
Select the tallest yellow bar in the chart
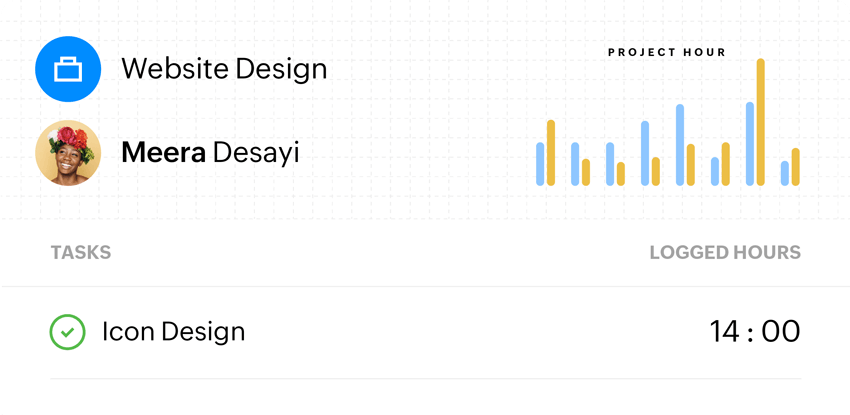(x=761, y=122)
